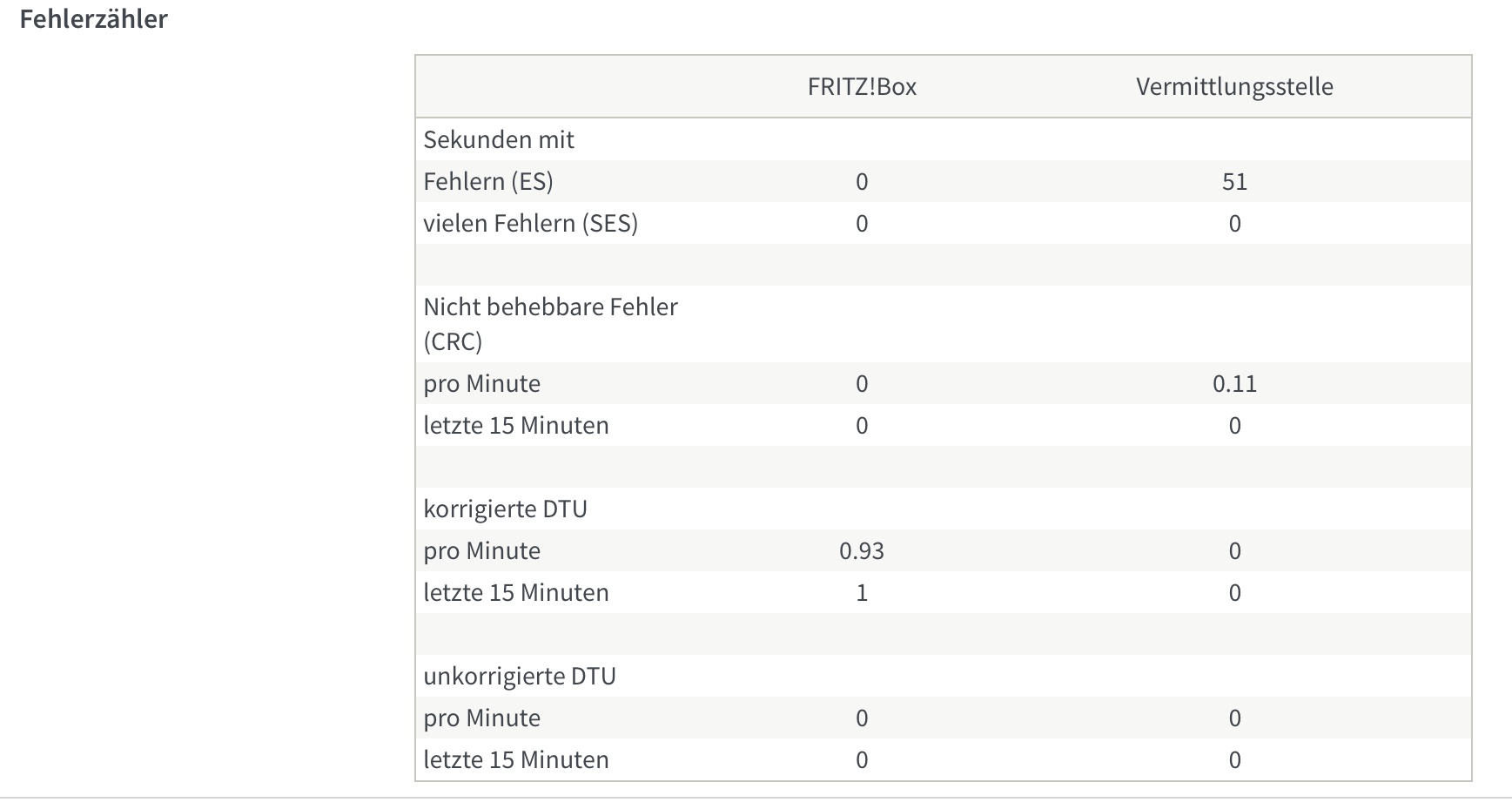This screenshot has width=1512, height=809.
Task: Click the pro Minute label under CRC
Action: click(482, 383)
